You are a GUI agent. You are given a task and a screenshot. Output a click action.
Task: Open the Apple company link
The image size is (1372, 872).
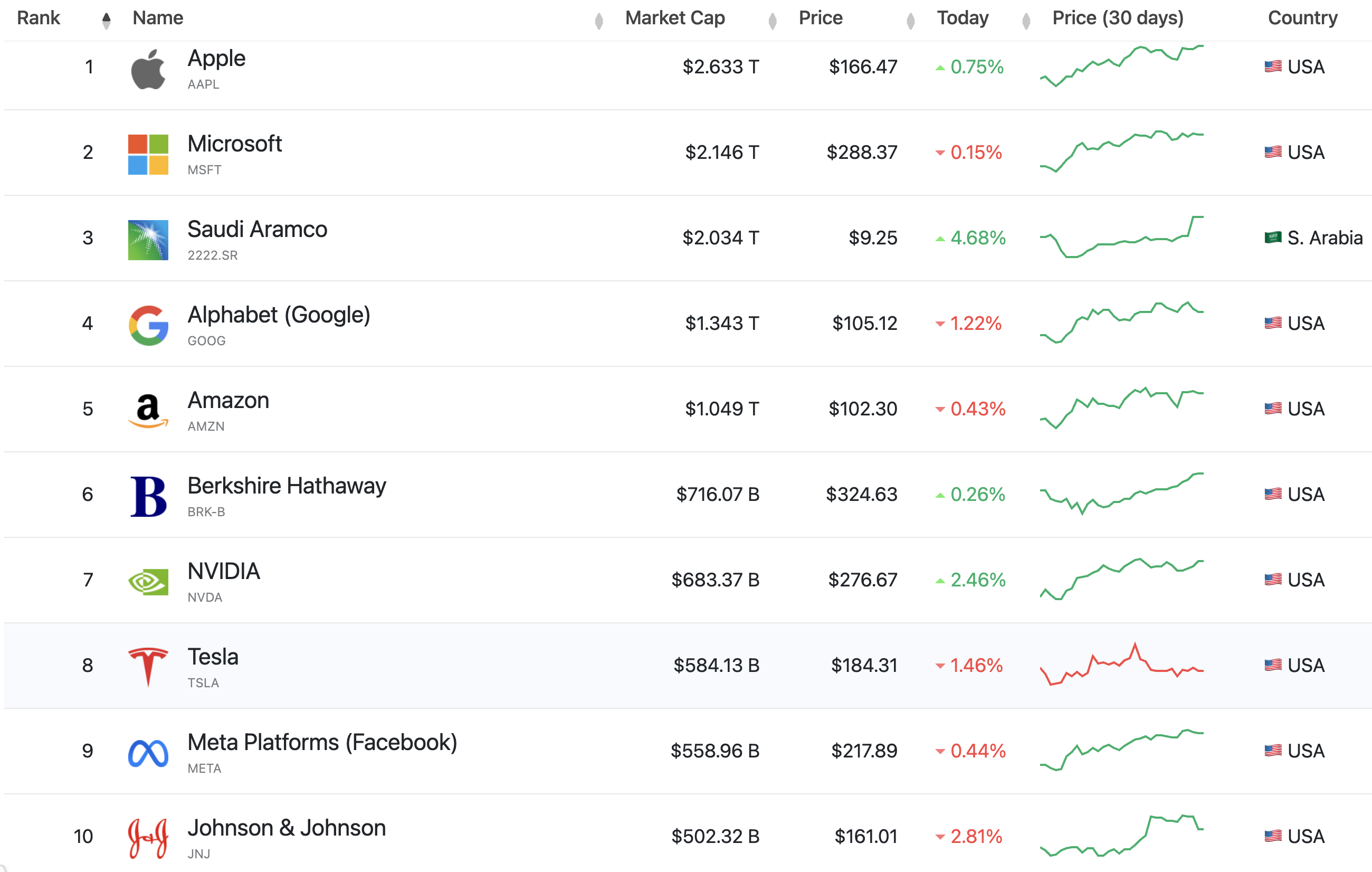[x=216, y=59]
